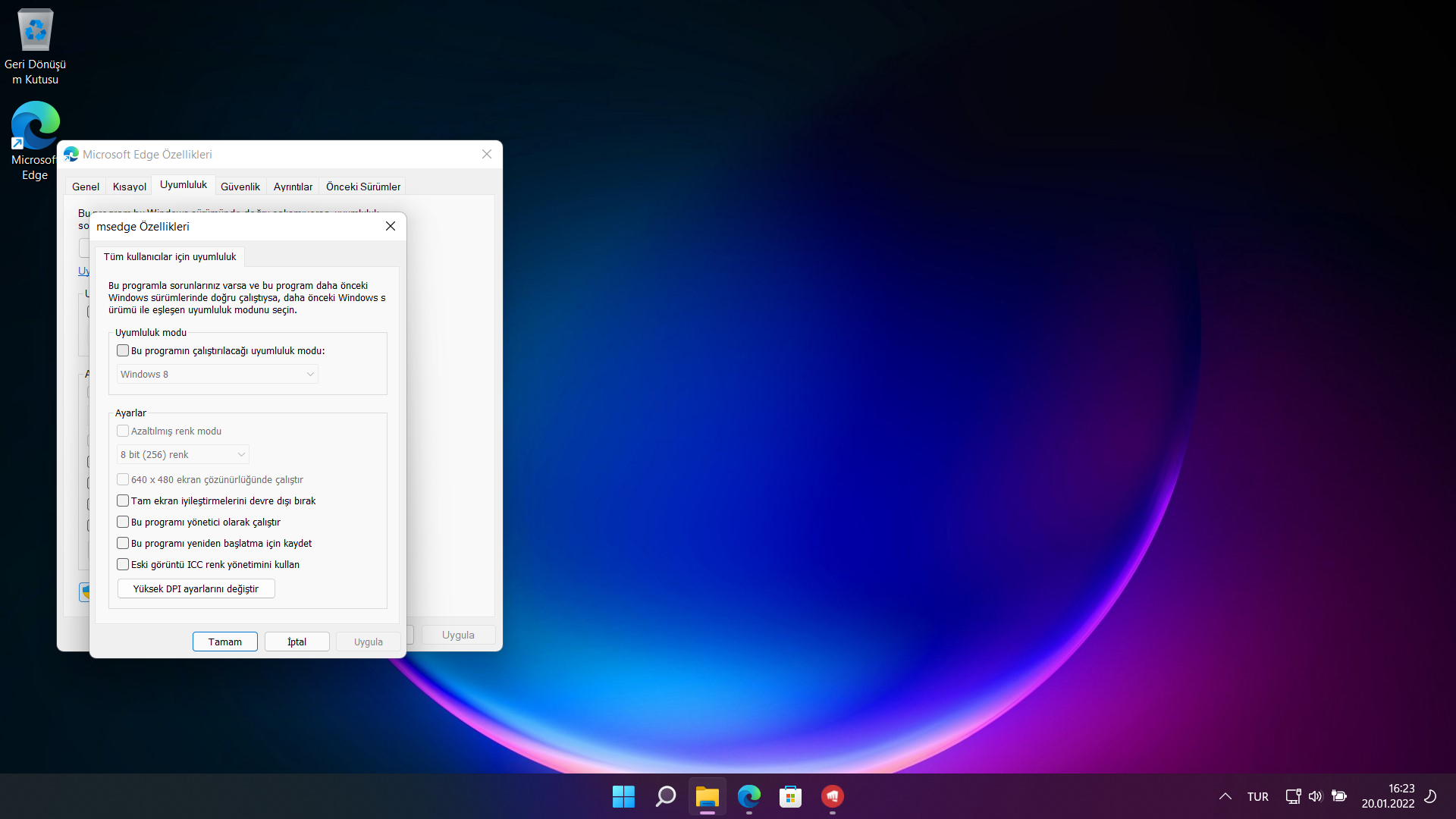Click the volume speaker tray icon
Viewport: 1456px width, 819px height.
(1315, 796)
